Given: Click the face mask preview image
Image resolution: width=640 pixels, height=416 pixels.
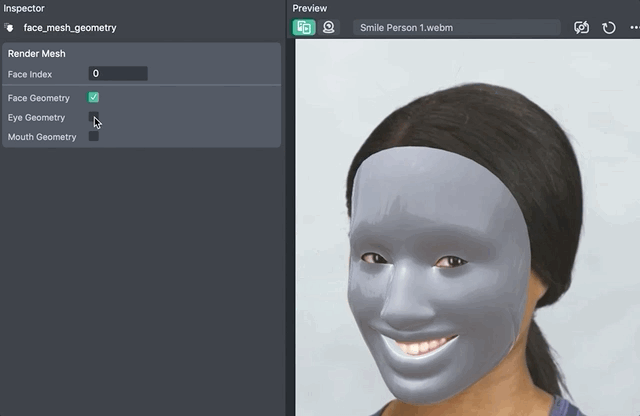Looking at the screenshot, I should tap(467, 227).
